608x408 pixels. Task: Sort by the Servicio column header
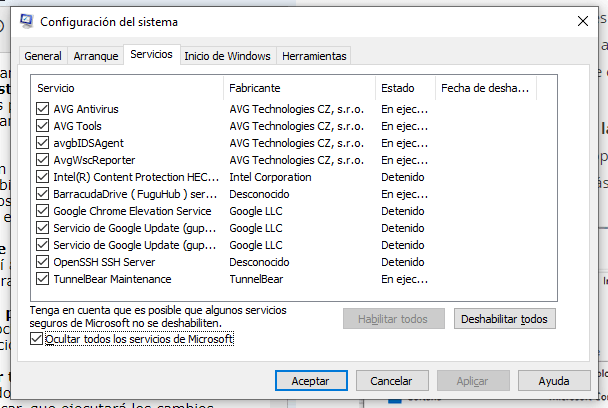127,88
